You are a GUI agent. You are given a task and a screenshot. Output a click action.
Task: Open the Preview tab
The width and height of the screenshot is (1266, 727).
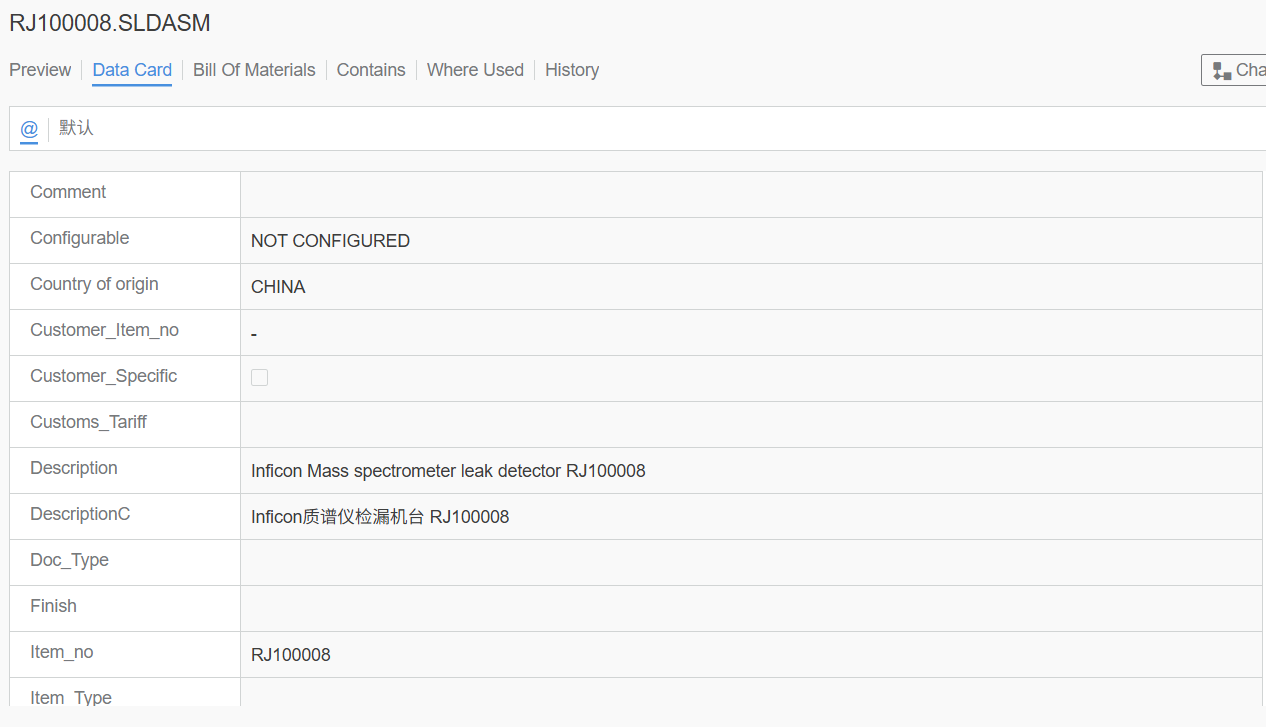pos(40,70)
